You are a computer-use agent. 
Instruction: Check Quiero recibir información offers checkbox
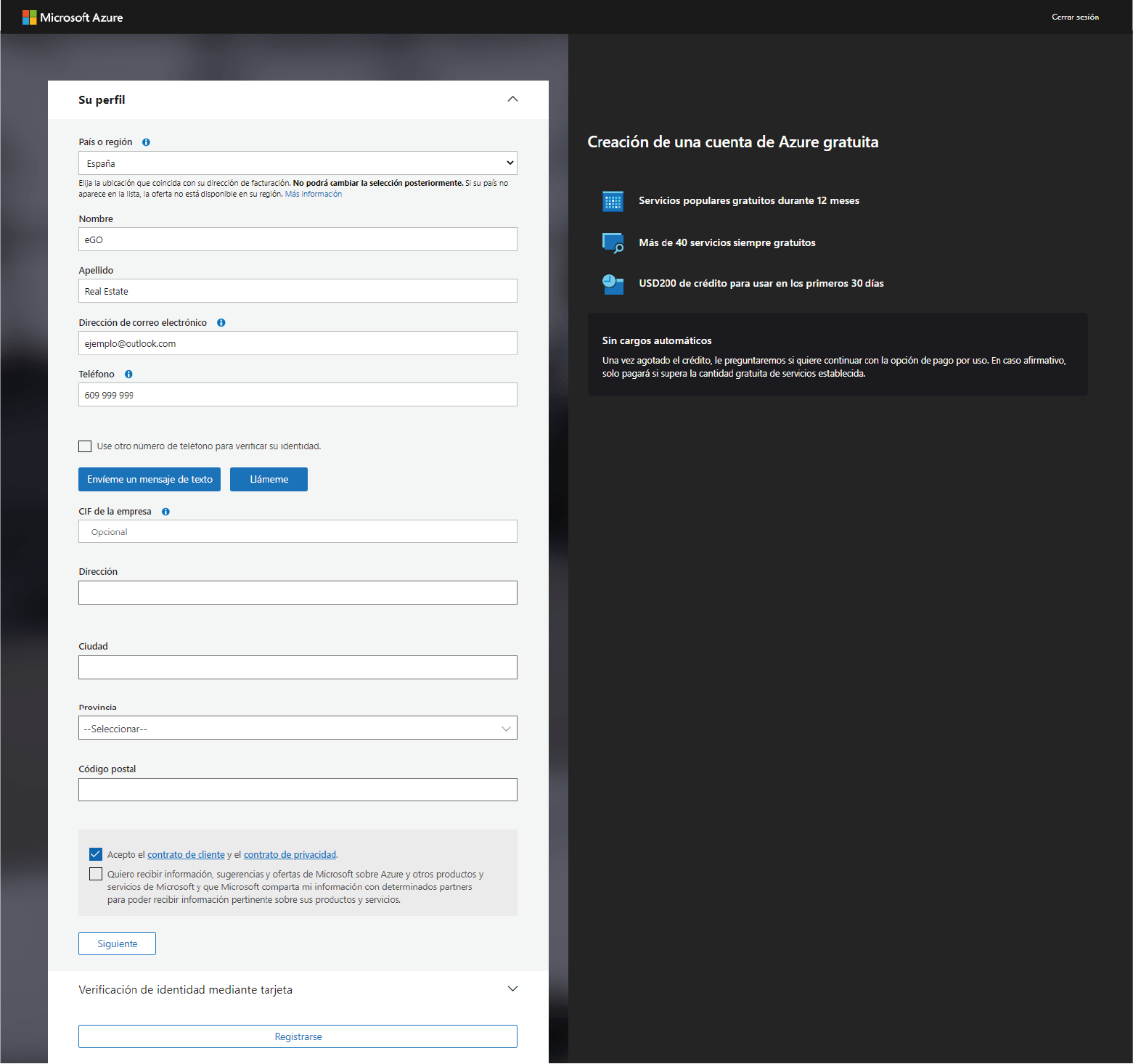tap(96, 874)
